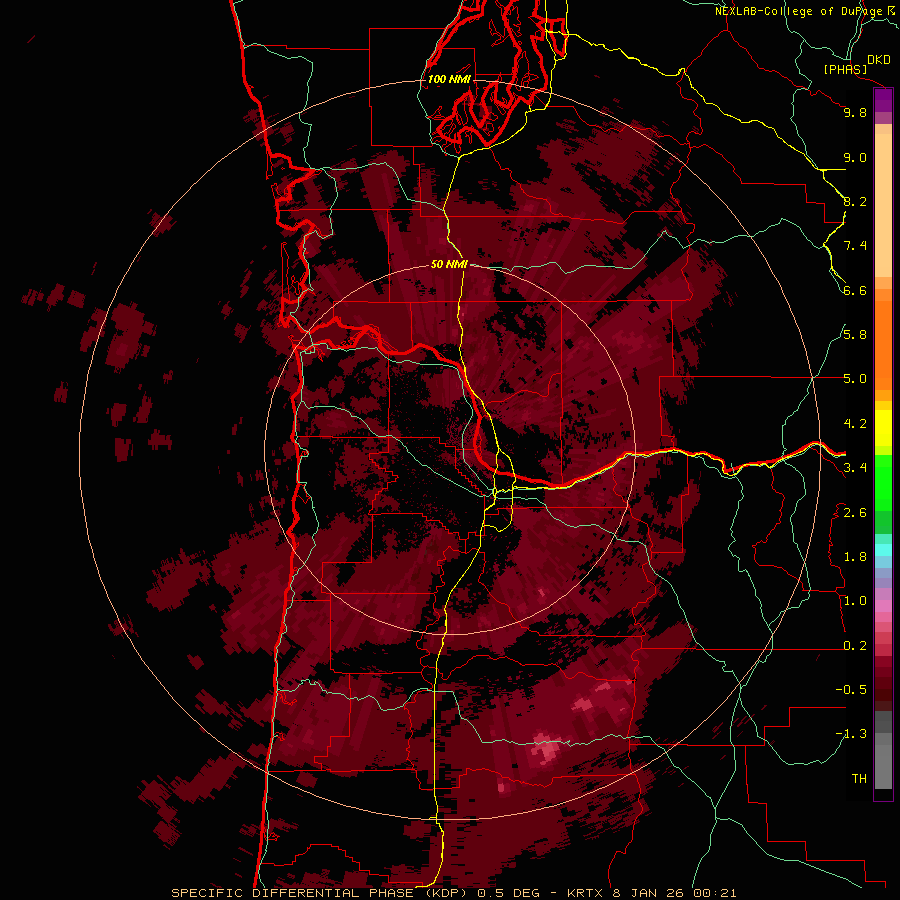Click the 9.8 scale value
The height and width of the screenshot is (900, 900).
click(855, 112)
